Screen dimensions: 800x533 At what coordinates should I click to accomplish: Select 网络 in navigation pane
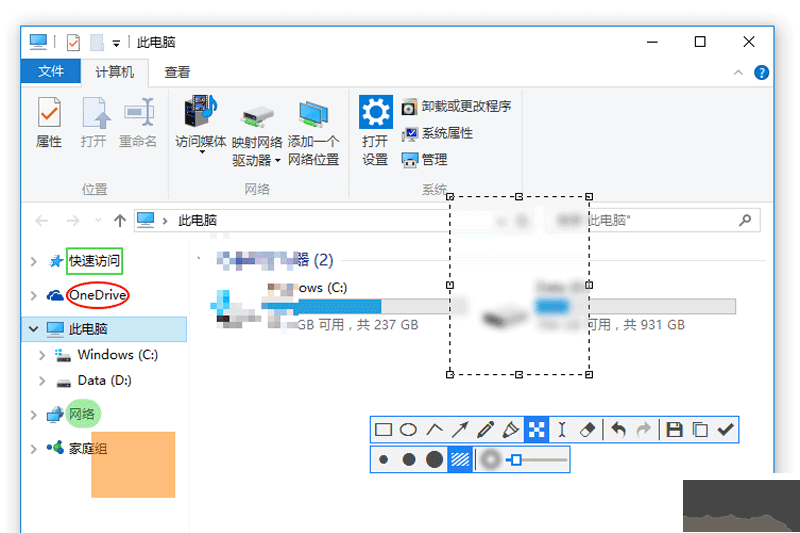tap(82, 414)
